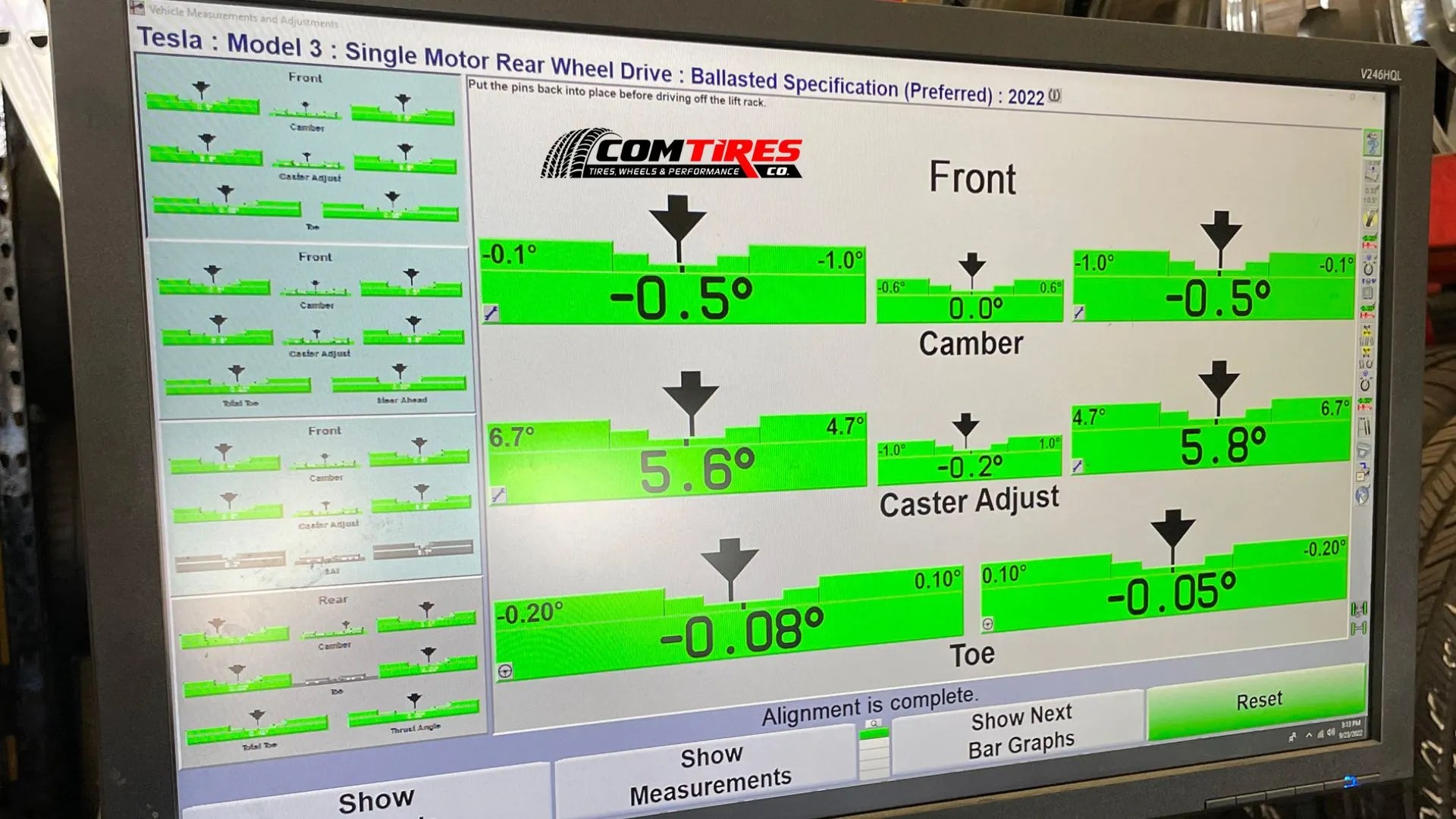Viewport: 1456px width, 819px height.
Task: Select the green vehicle icon atop the right toolbar
Action: (x=1373, y=143)
